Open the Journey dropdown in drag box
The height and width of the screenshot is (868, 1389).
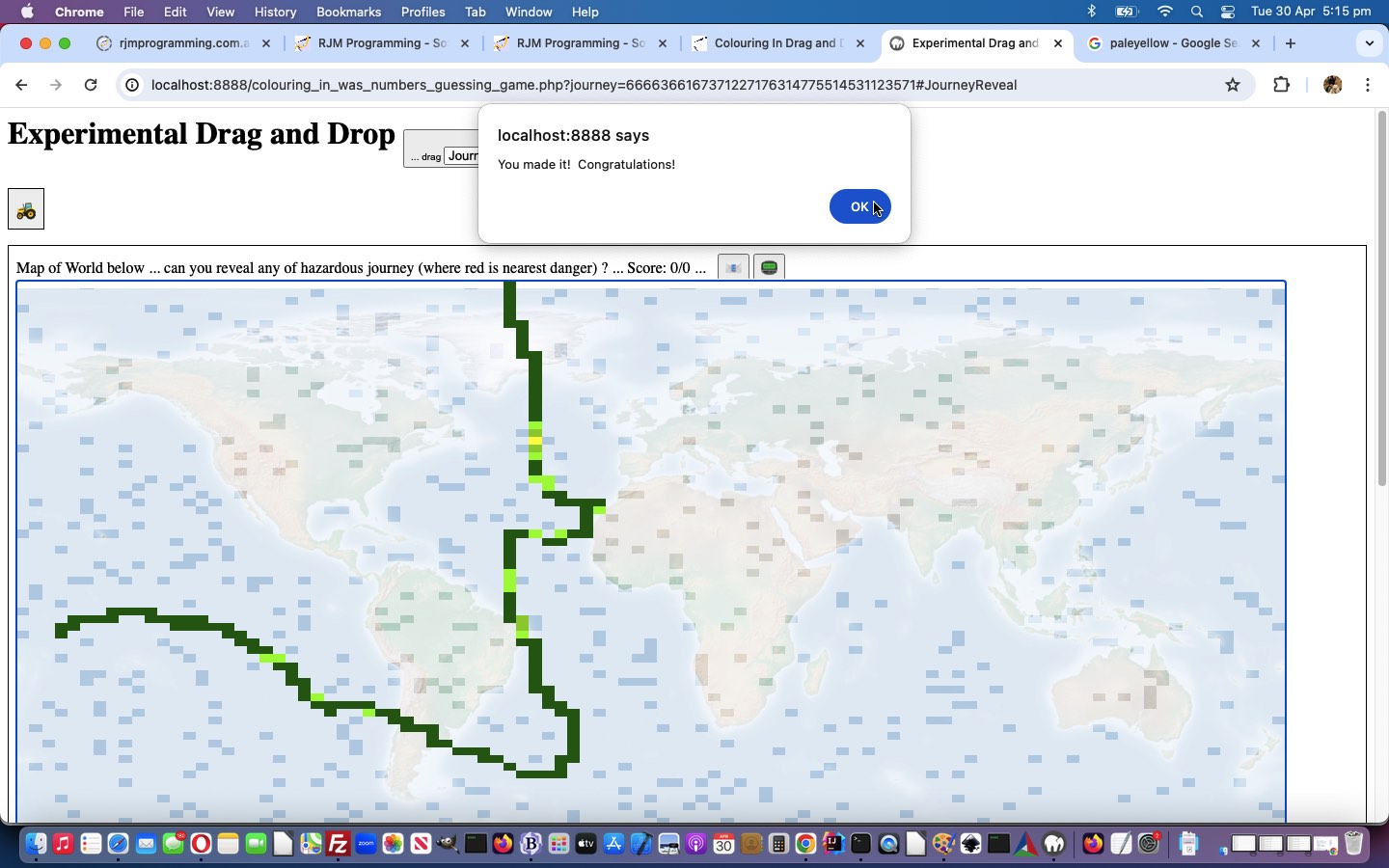pyautogui.click(x=461, y=156)
